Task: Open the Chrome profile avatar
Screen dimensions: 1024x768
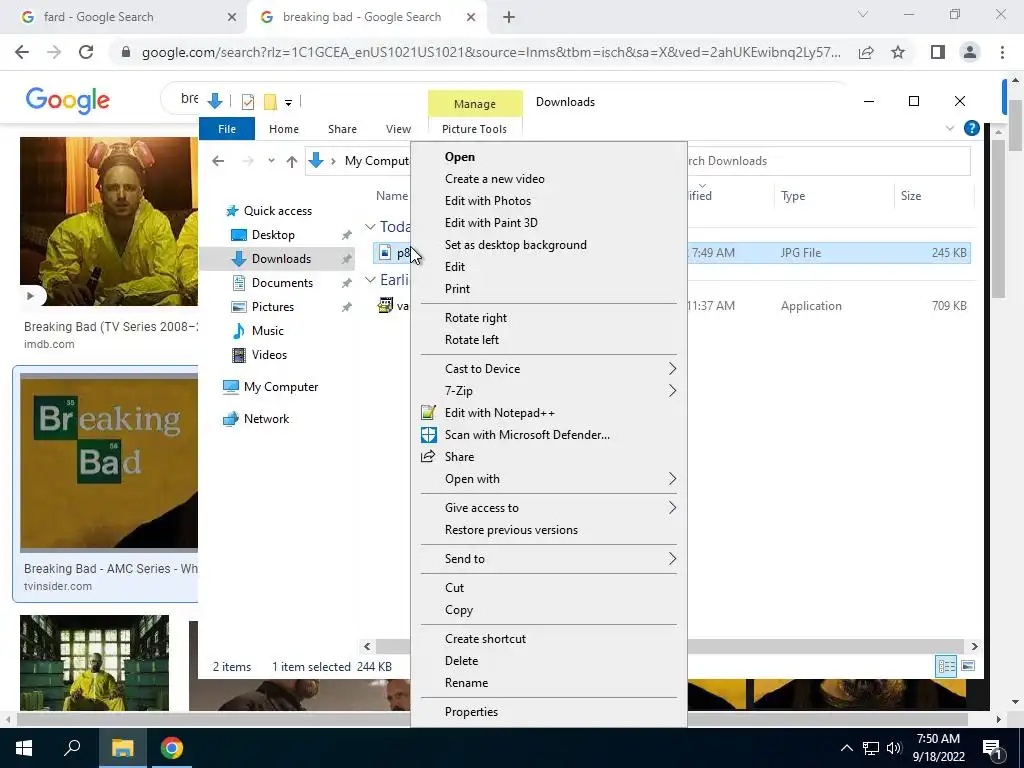Action: click(970, 52)
